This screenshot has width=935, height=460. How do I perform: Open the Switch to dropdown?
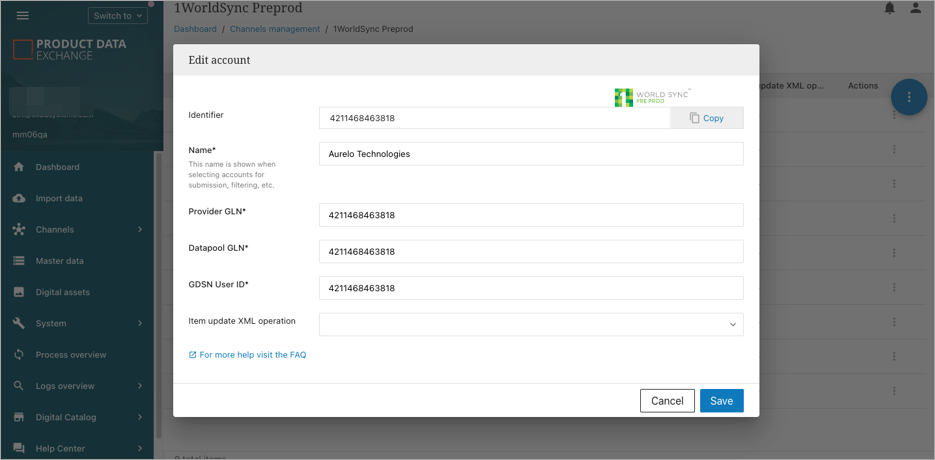[117, 16]
